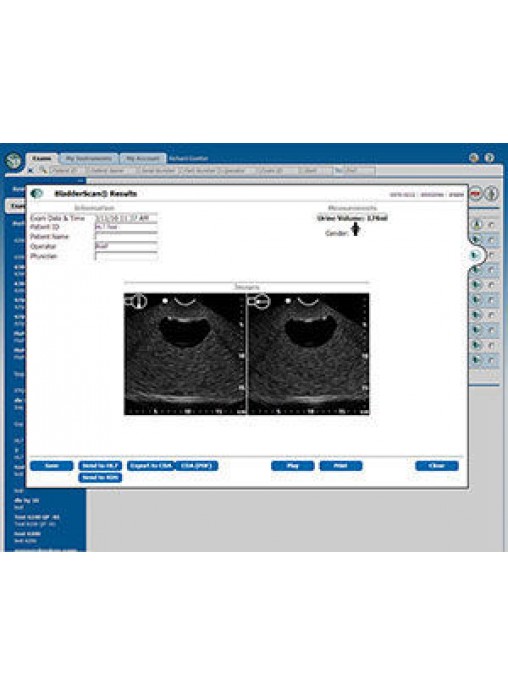The image size is (508, 696).
Task: Click the BladderScan Results dialog logo icon
Action: tap(36, 194)
